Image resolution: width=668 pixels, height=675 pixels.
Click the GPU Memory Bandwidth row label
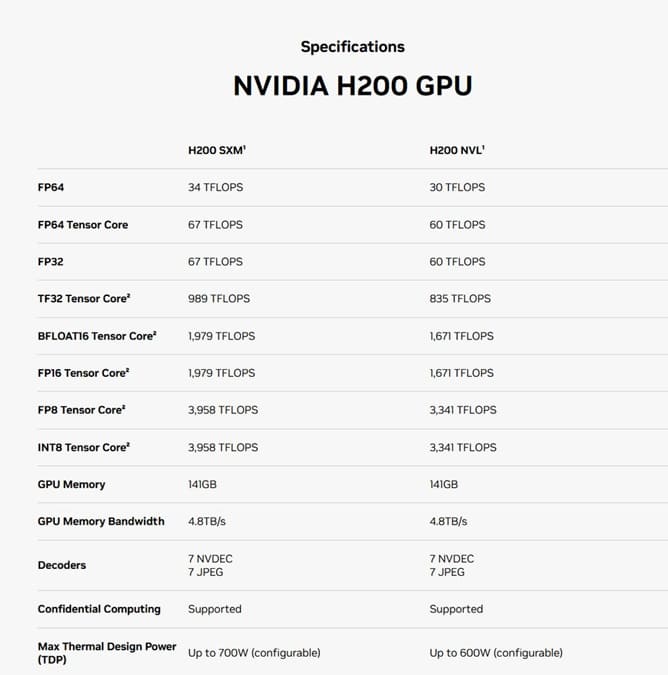click(x=101, y=521)
